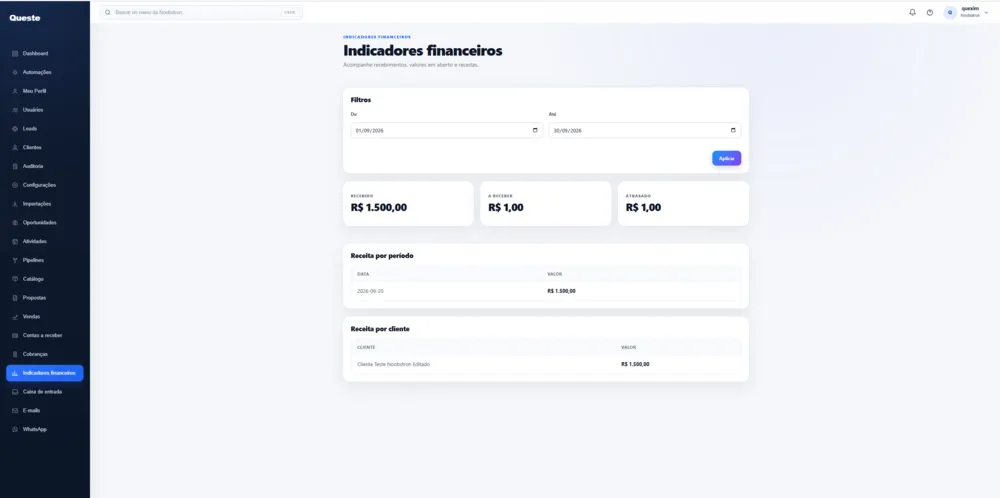Click the Catálogo box icon
This screenshot has height=498, width=1000.
(x=15, y=279)
